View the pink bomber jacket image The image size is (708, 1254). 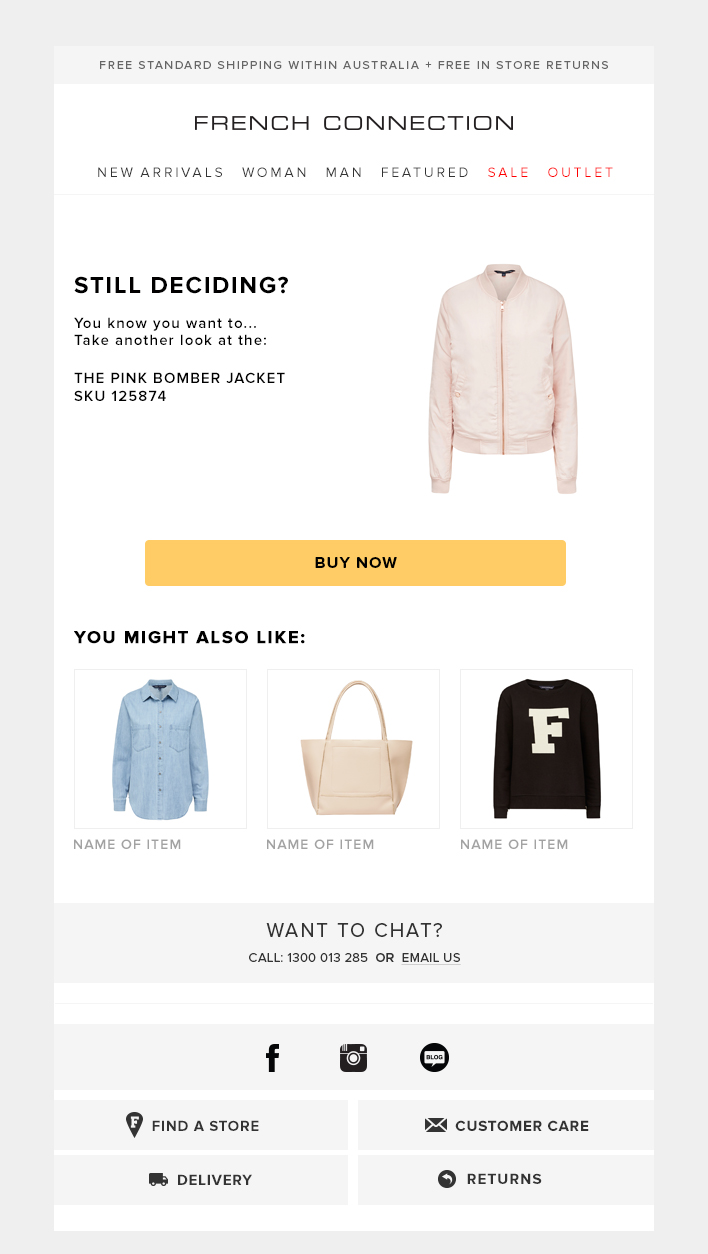pos(503,378)
